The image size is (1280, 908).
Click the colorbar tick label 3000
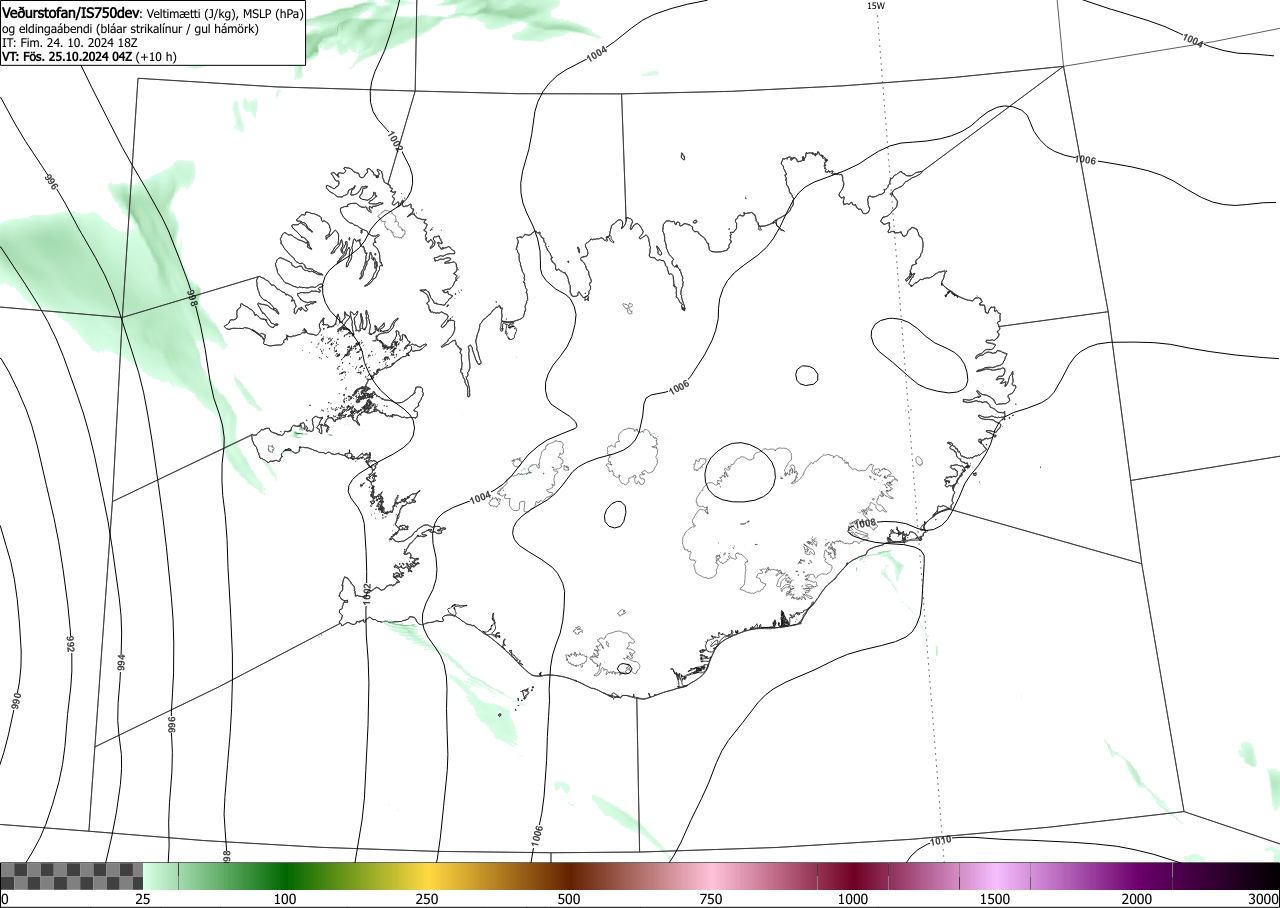pos(1264,899)
